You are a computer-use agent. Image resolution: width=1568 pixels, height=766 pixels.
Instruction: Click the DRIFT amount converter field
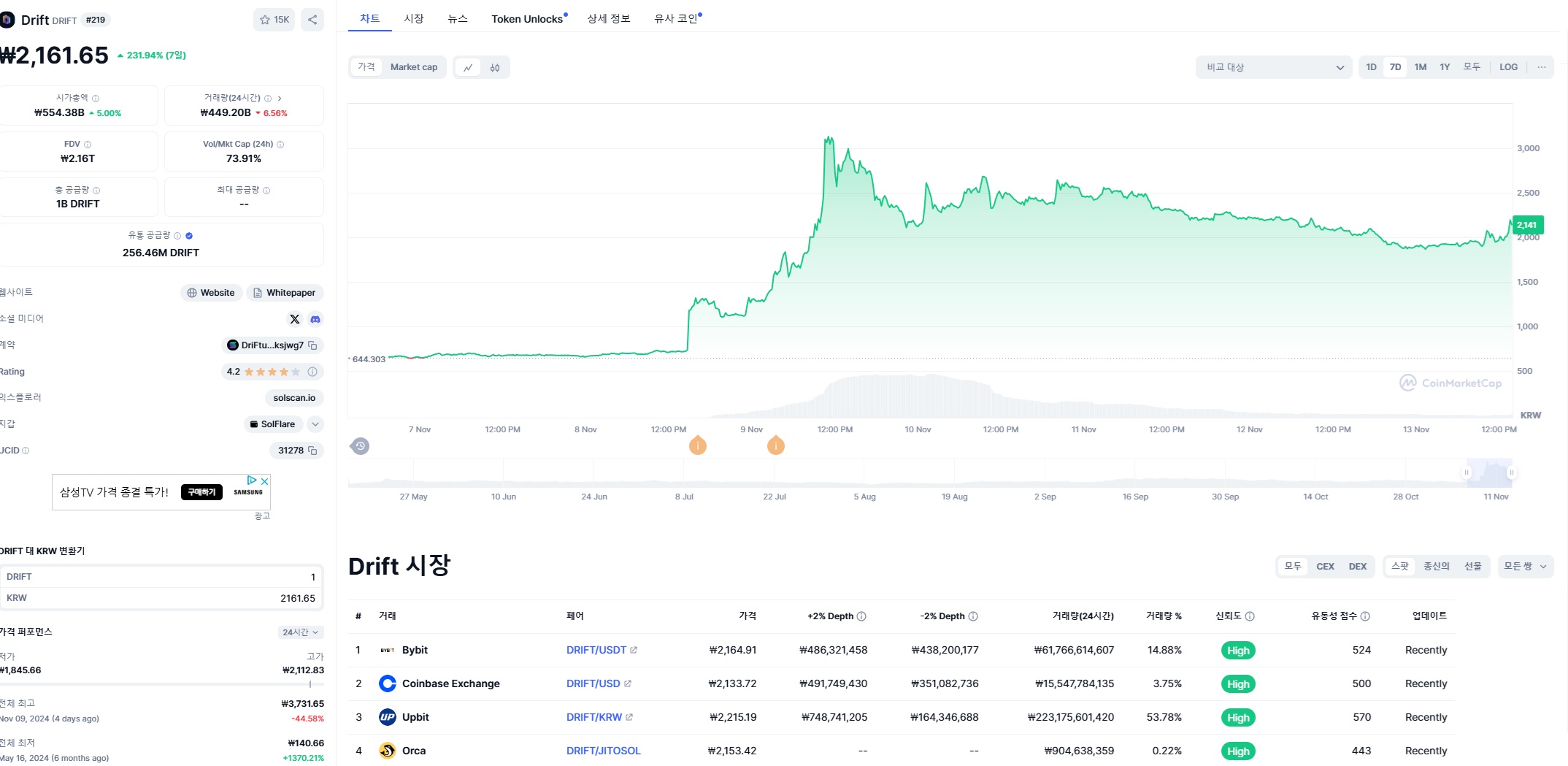coord(161,577)
